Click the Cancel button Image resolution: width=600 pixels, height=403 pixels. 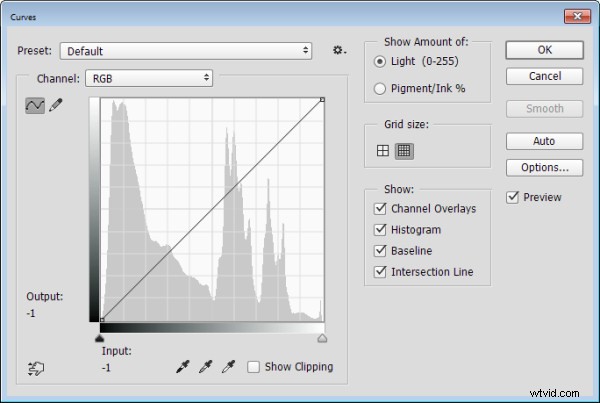pyautogui.click(x=545, y=76)
